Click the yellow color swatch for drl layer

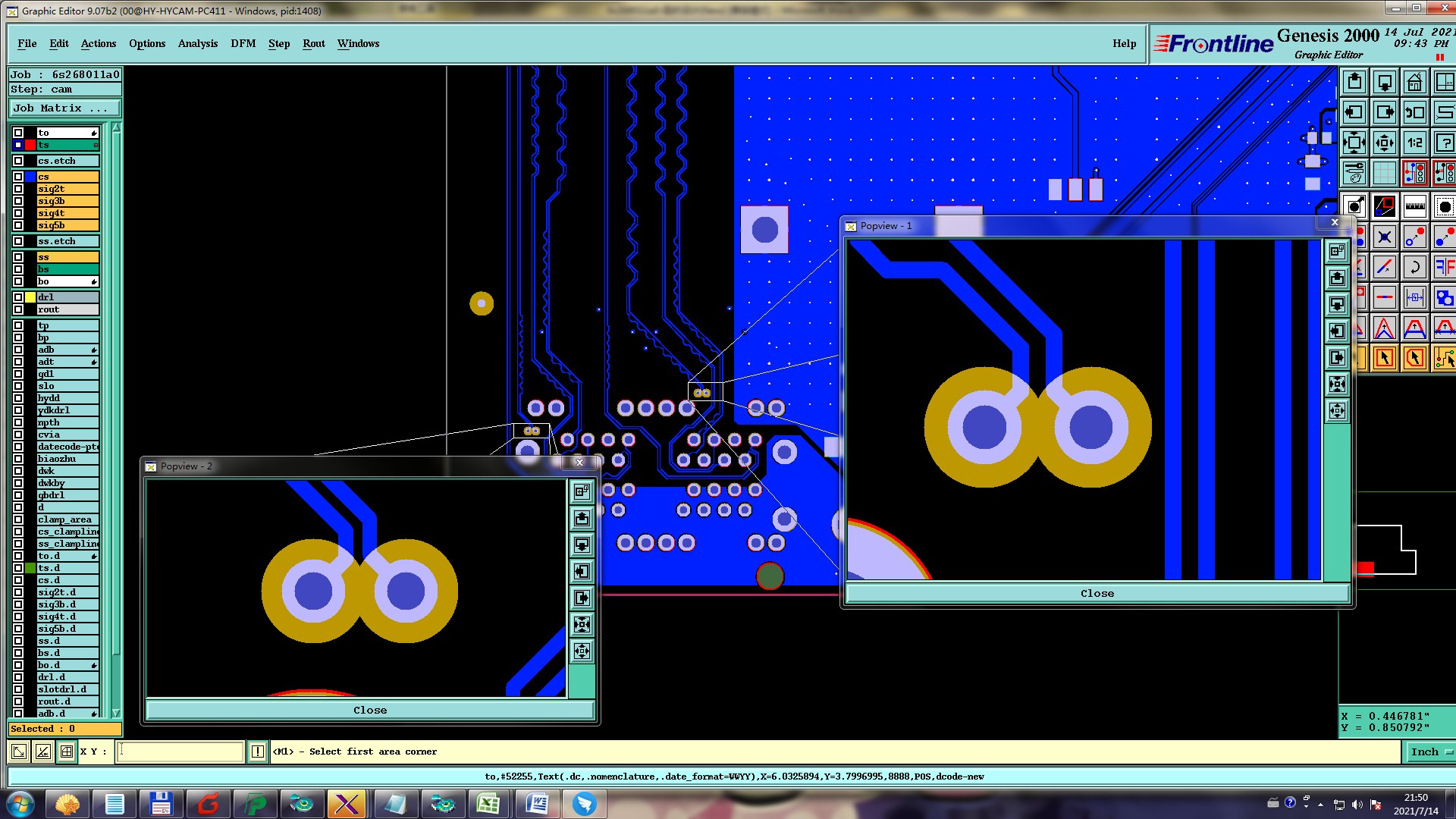tap(30, 297)
